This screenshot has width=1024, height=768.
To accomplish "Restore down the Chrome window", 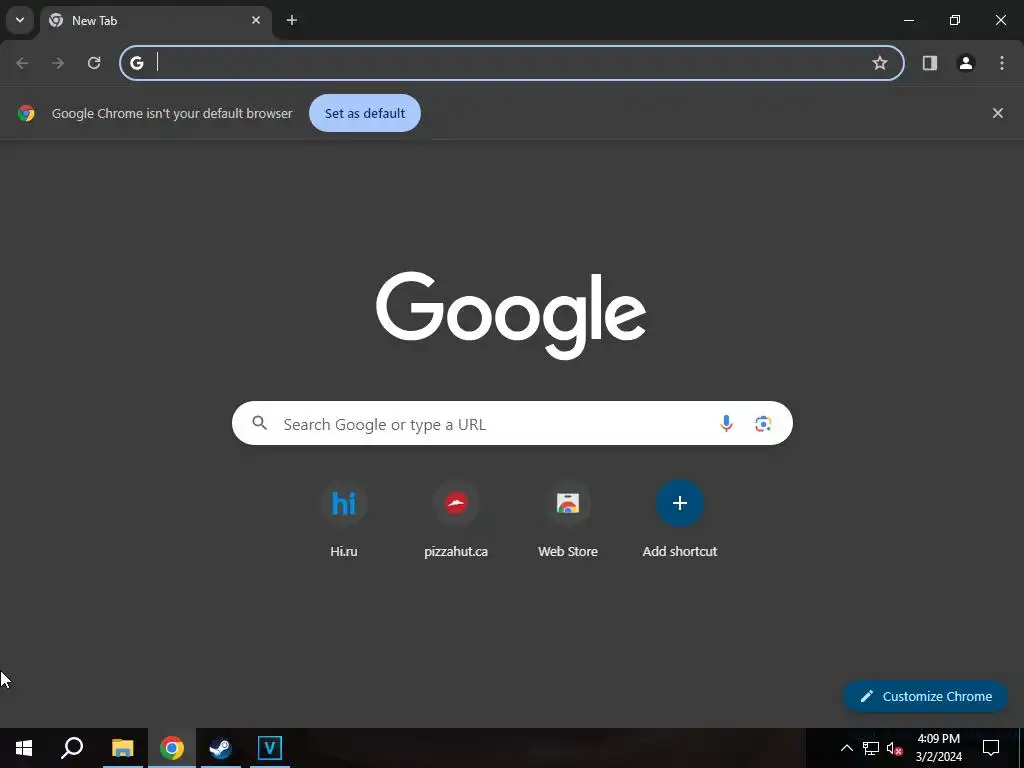I will (955, 20).
